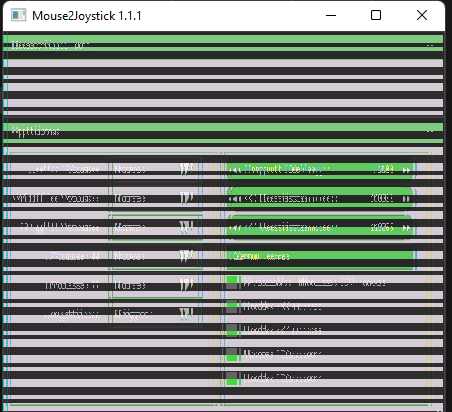Screen dimensions: 452x412
Task: Click the Y Resistance slider bar
Action: point(321,228)
